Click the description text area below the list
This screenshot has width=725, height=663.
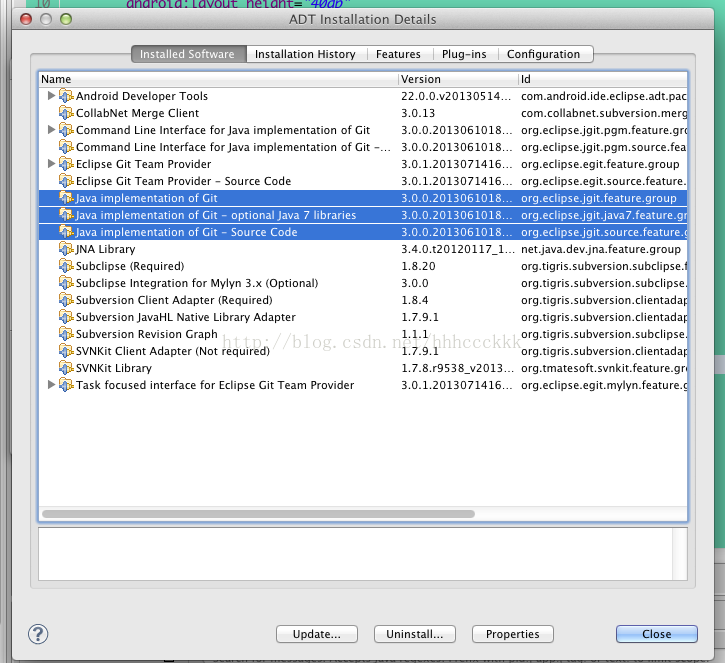(x=362, y=553)
